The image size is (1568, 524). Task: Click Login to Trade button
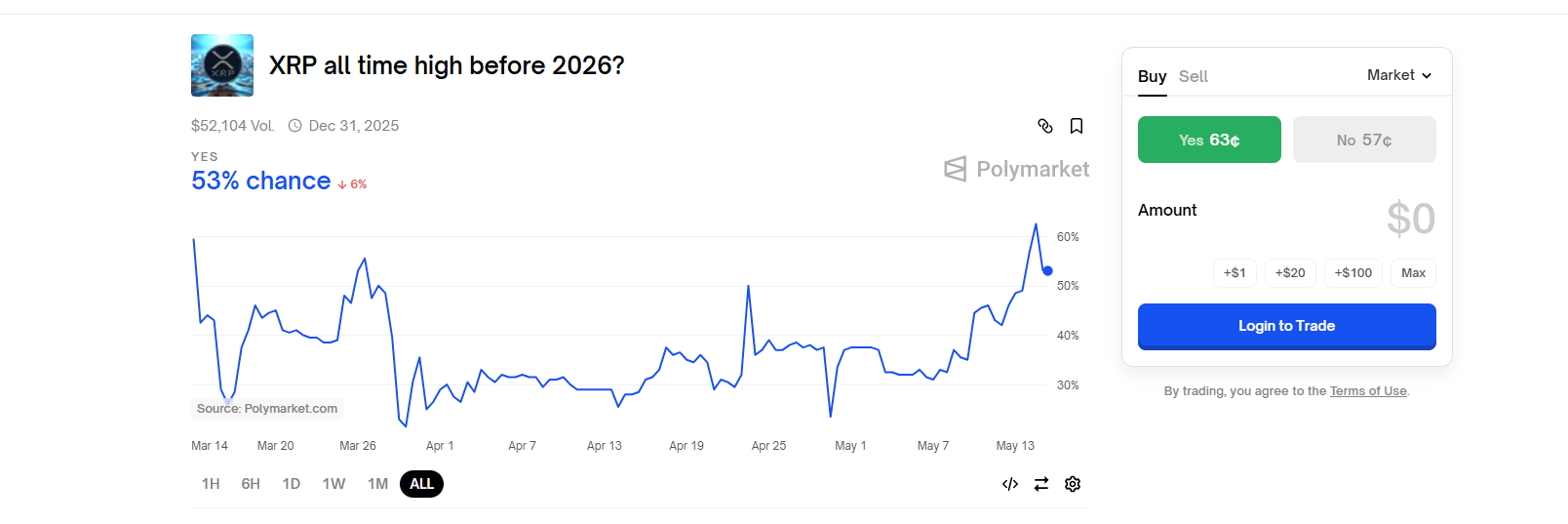(x=1287, y=326)
